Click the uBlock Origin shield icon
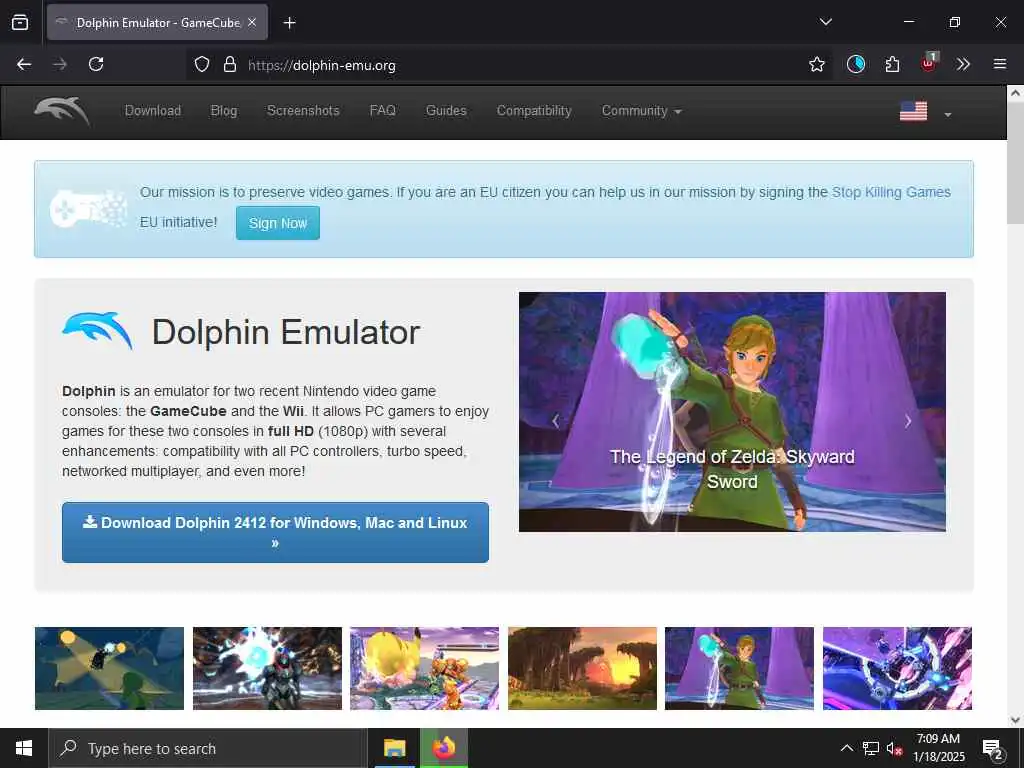Image resolution: width=1024 pixels, height=768 pixels. tap(928, 63)
